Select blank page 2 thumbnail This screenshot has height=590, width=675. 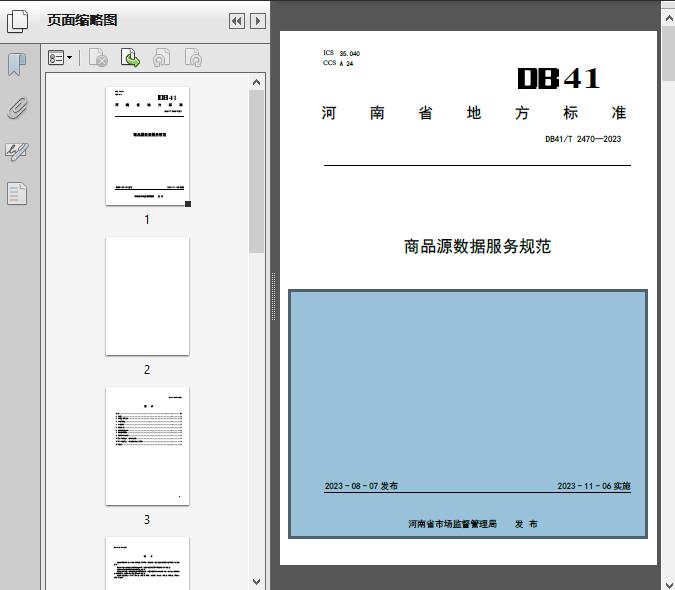(147, 296)
